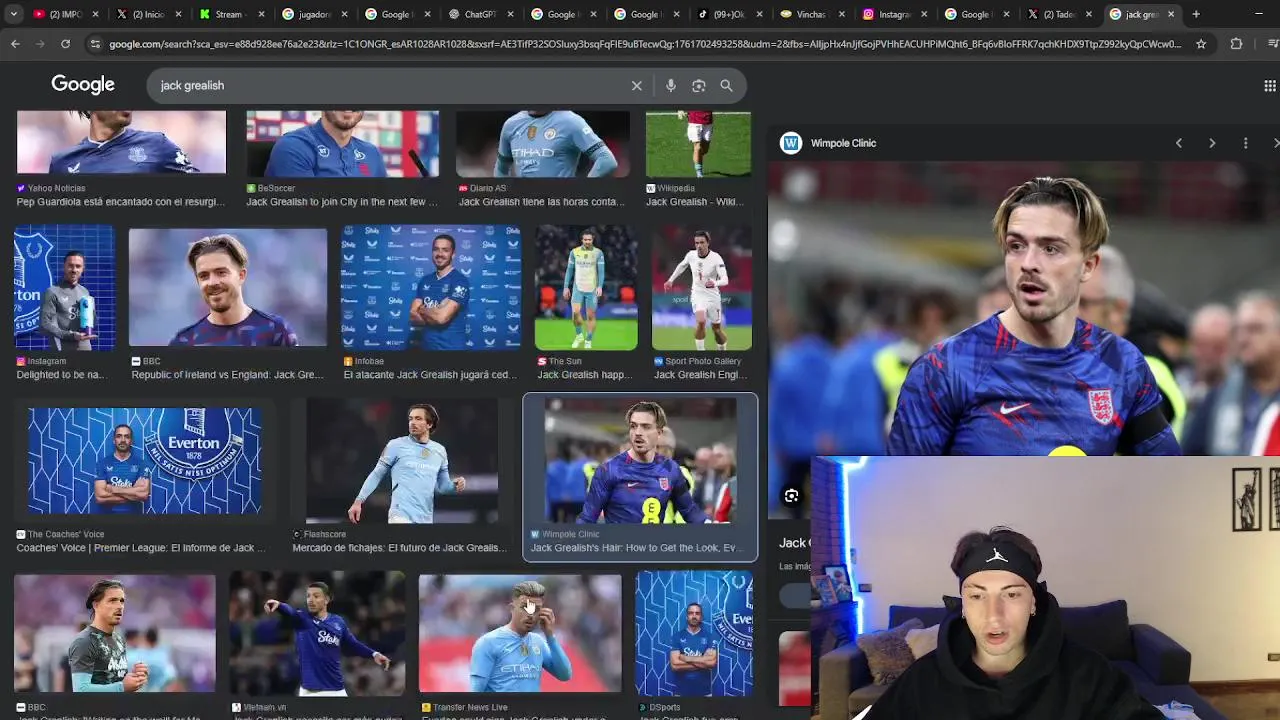Click the browser forward arrow
Screen dimensions: 1280x720
[x=40, y=44]
